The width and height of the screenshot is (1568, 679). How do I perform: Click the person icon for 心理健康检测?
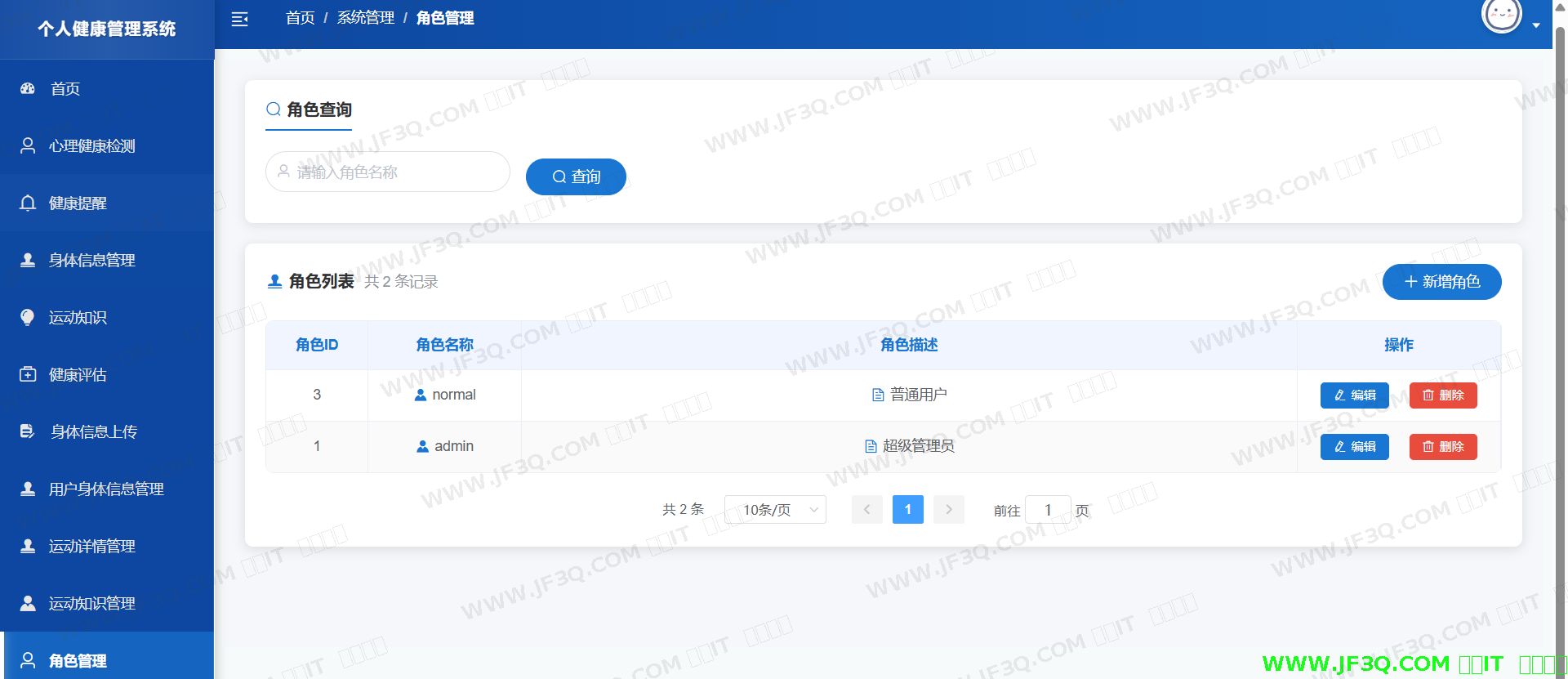coord(28,145)
